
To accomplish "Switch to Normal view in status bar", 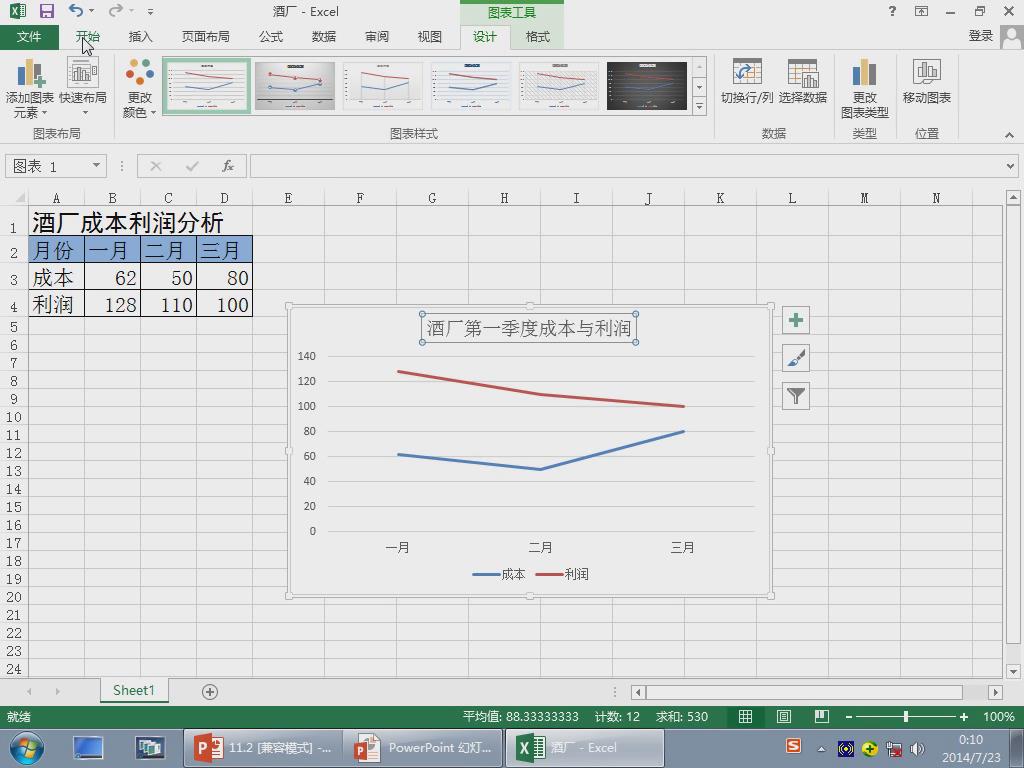I will tap(745, 716).
